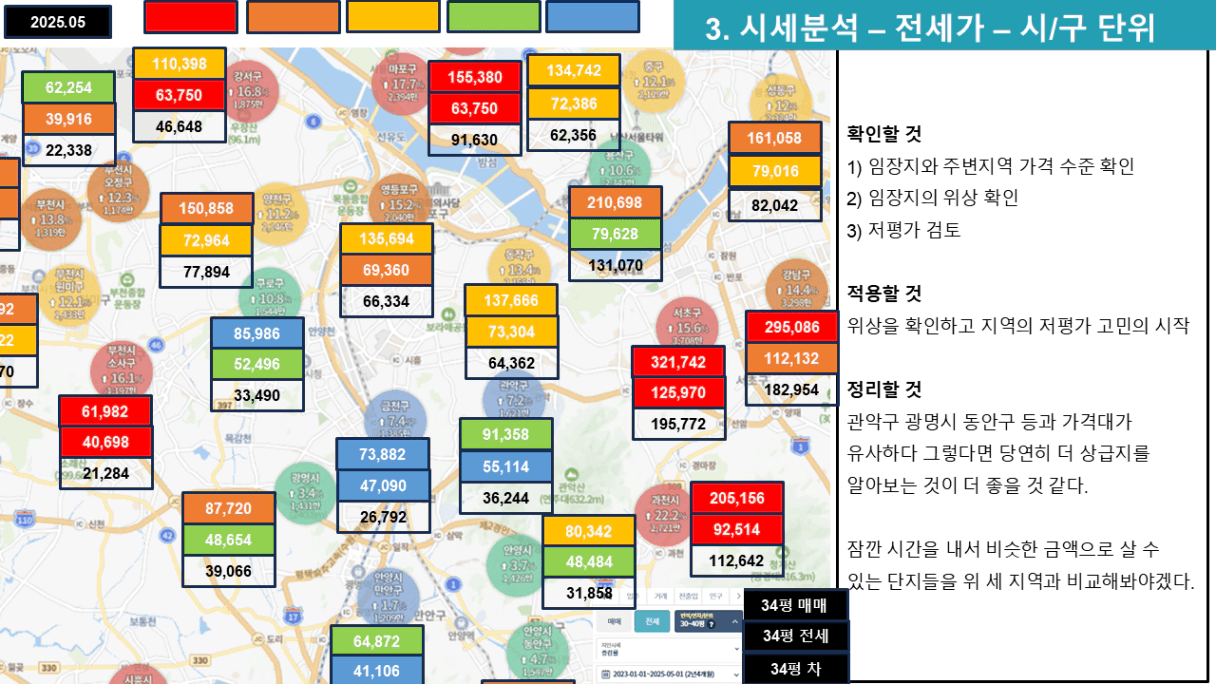Click the 61,982 red price box
This screenshot has width=1216, height=684.
coord(105,411)
